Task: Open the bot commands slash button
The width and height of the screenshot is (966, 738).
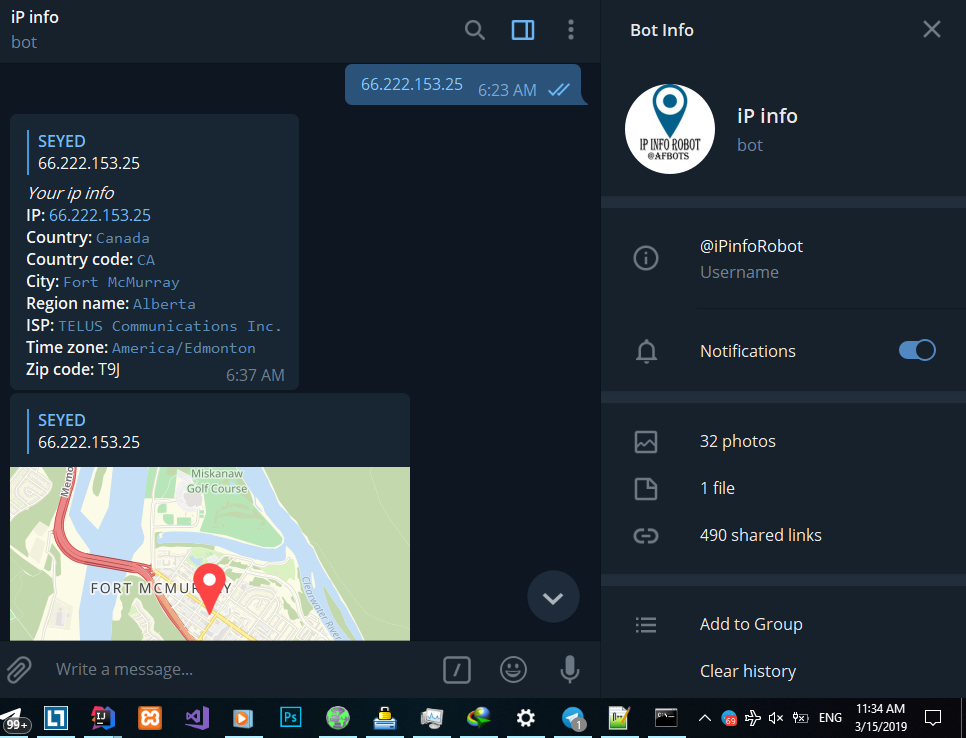Action: [x=457, y=670]
